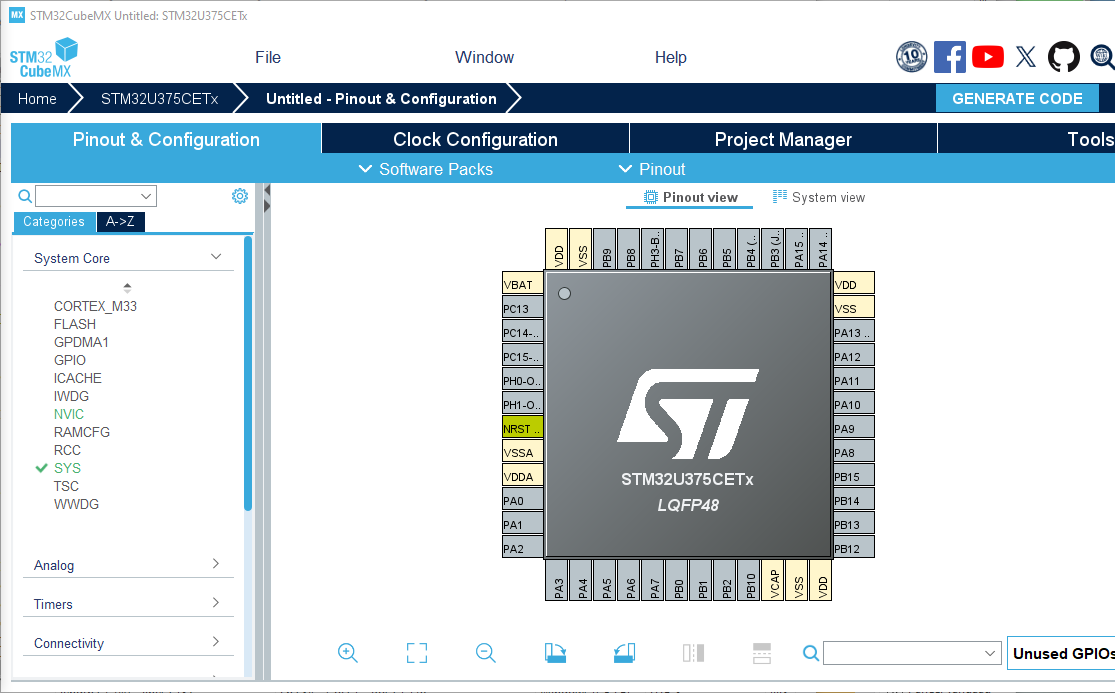Click the Unused GPIOs button
Screen dimensions: 1115x693
point(1062,653)
